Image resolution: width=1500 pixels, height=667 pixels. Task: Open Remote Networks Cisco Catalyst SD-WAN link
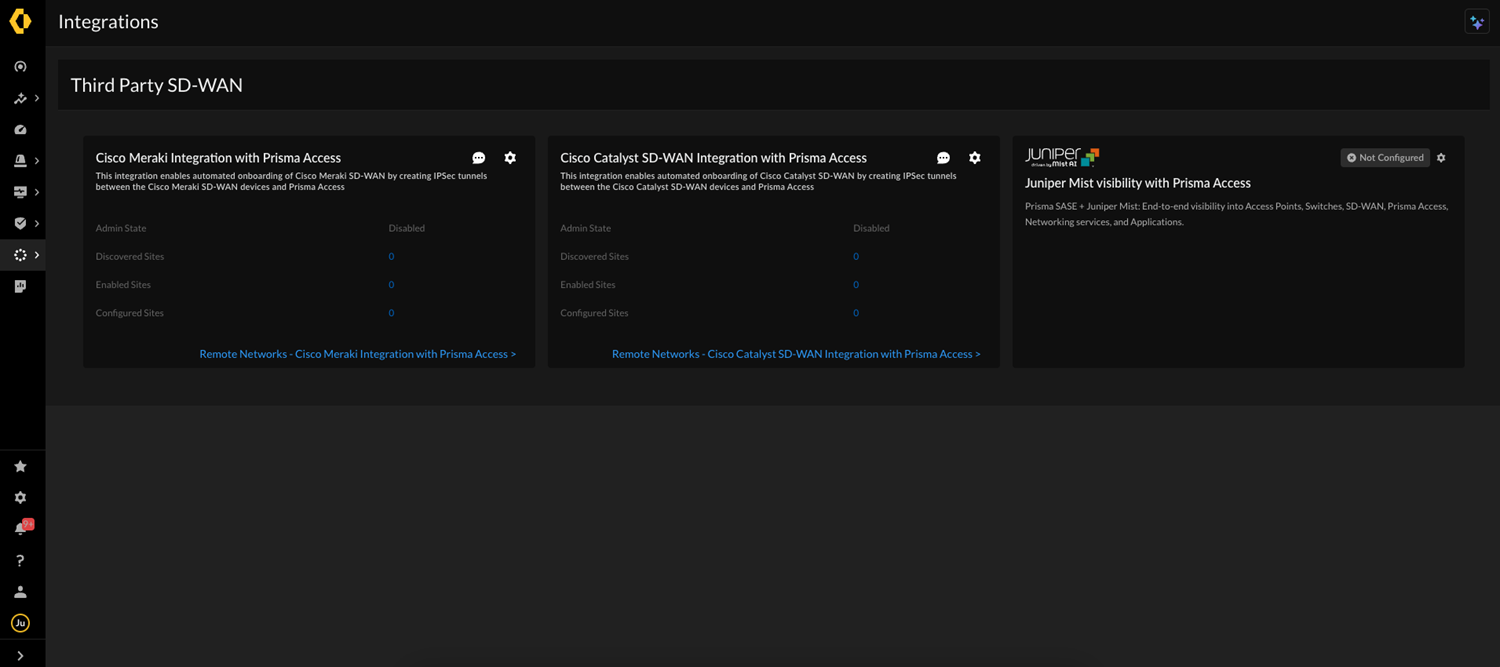[x=796, y=354]
